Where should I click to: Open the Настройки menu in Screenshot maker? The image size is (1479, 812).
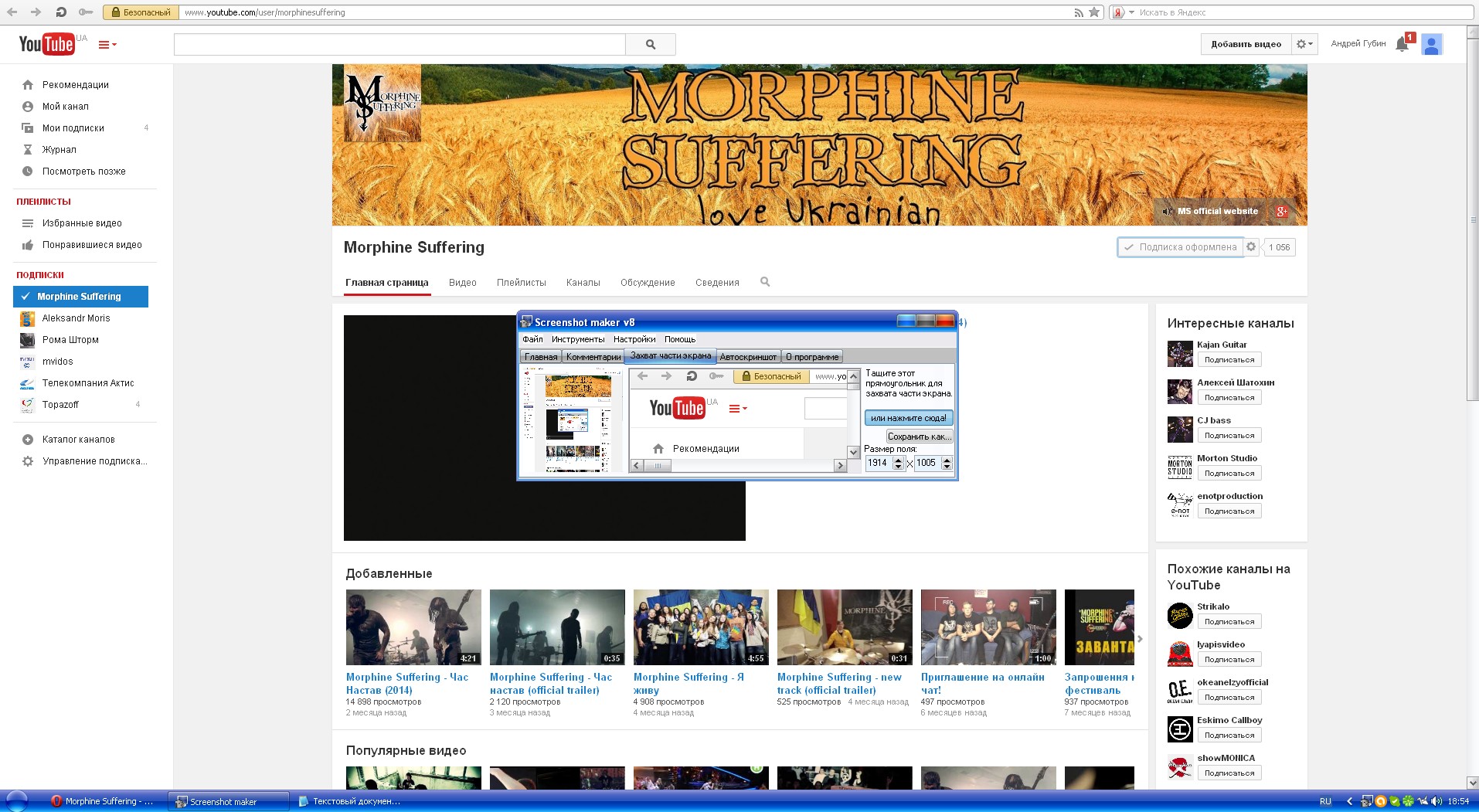[634, 339]
